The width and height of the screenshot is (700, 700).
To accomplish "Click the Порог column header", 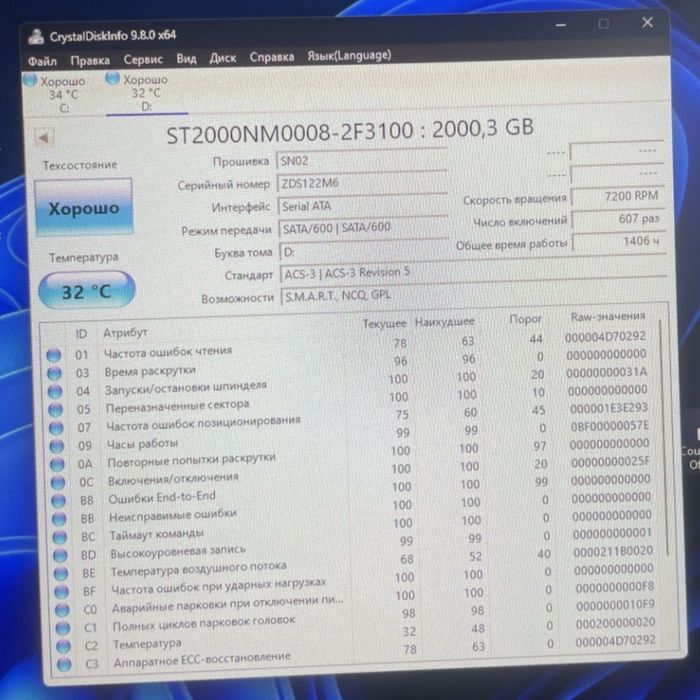I will click(x=525, y=319).
